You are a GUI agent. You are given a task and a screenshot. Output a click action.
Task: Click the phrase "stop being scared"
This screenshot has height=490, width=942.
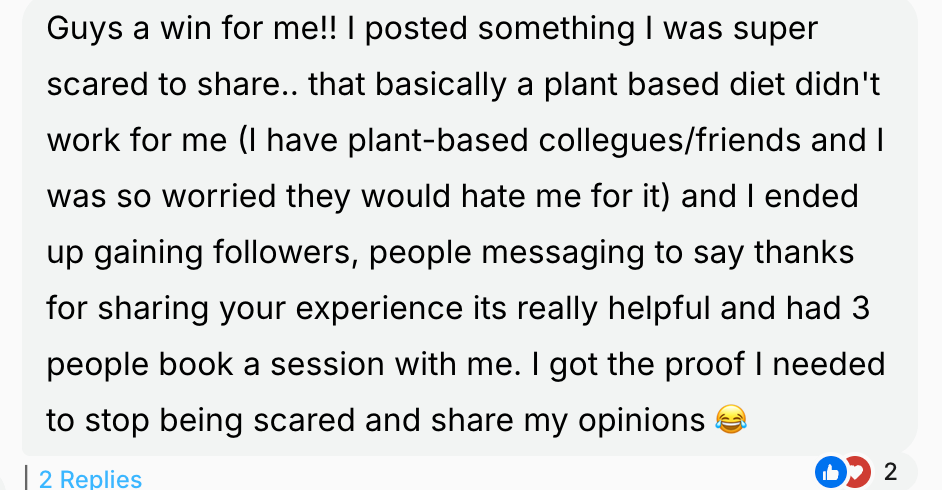(220, 420)
